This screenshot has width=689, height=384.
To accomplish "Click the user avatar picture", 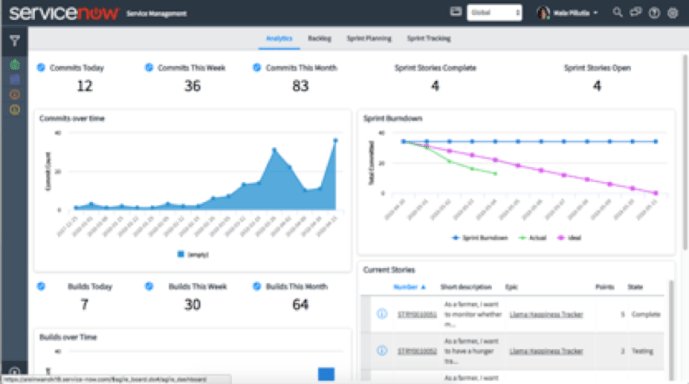I will tap(543, 13).
